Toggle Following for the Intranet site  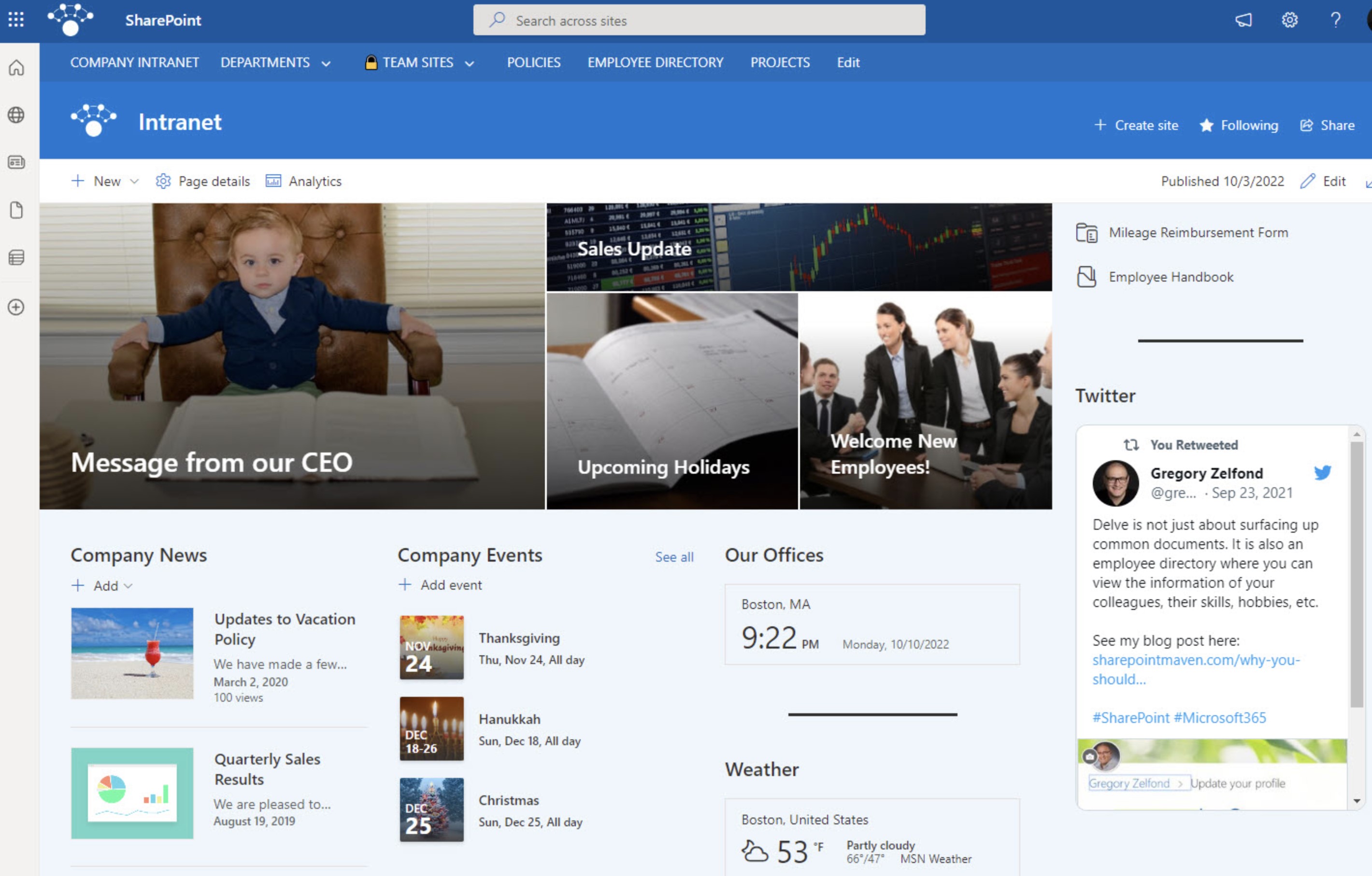pos(1238,125)
